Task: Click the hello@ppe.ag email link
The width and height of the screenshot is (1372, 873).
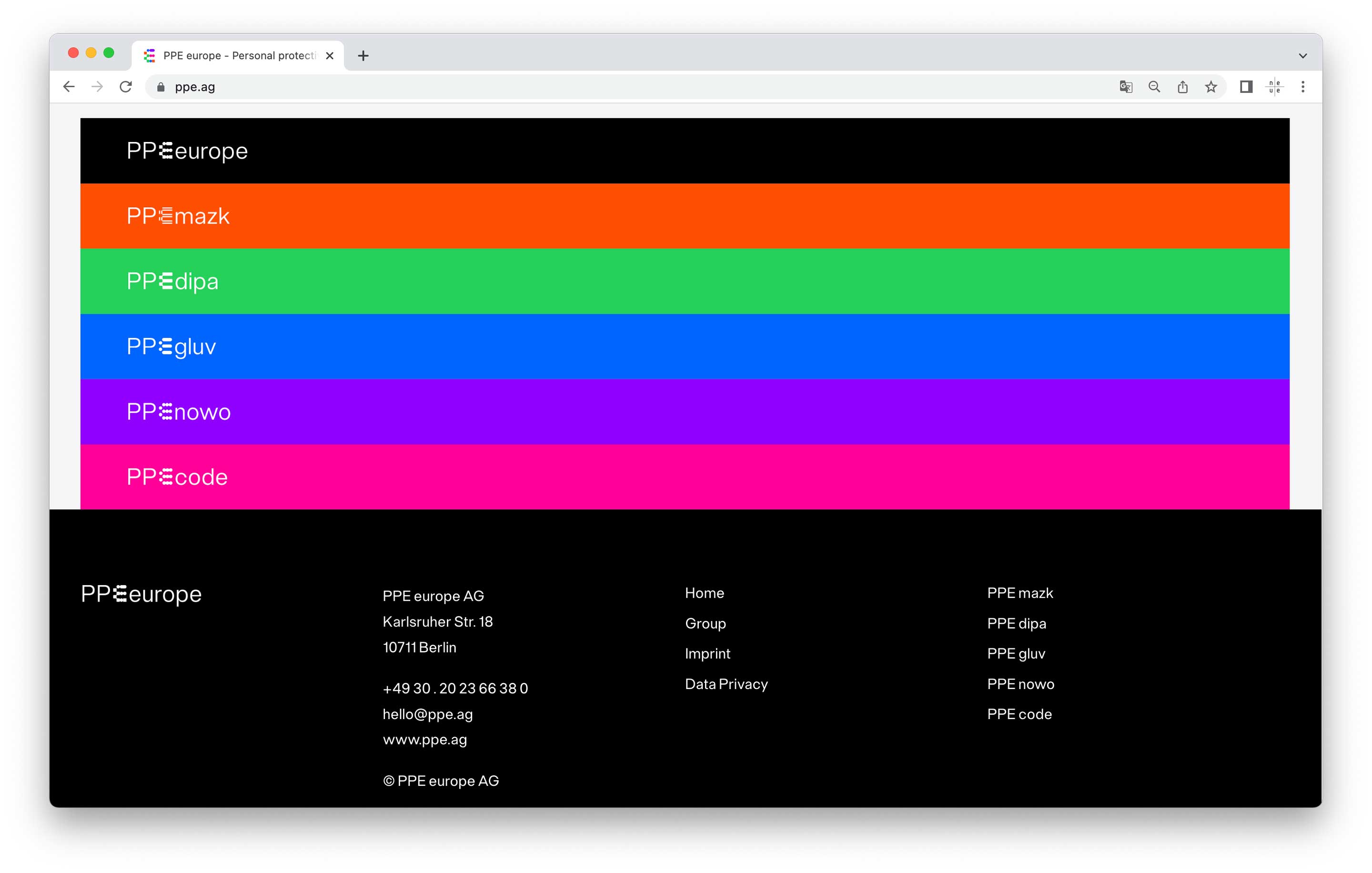Action: coord(427,714)
